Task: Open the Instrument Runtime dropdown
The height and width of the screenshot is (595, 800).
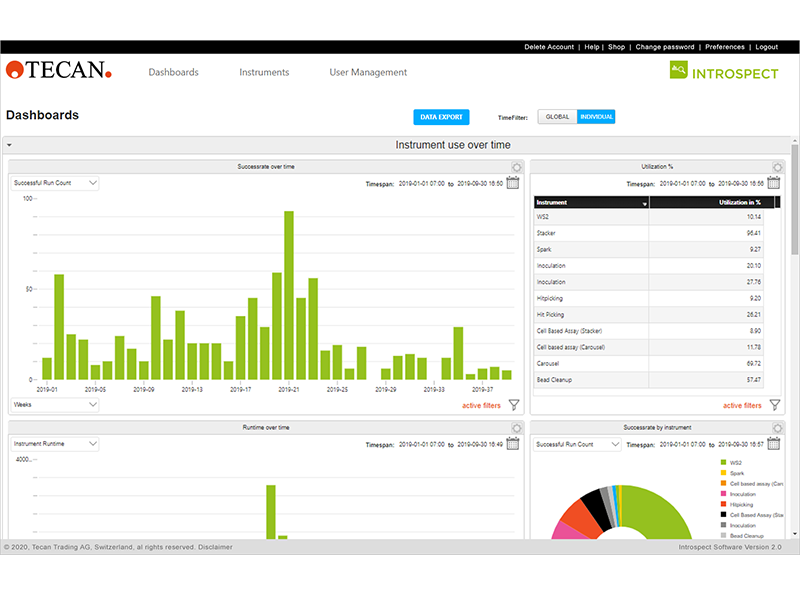Action: tap(55, 444)
